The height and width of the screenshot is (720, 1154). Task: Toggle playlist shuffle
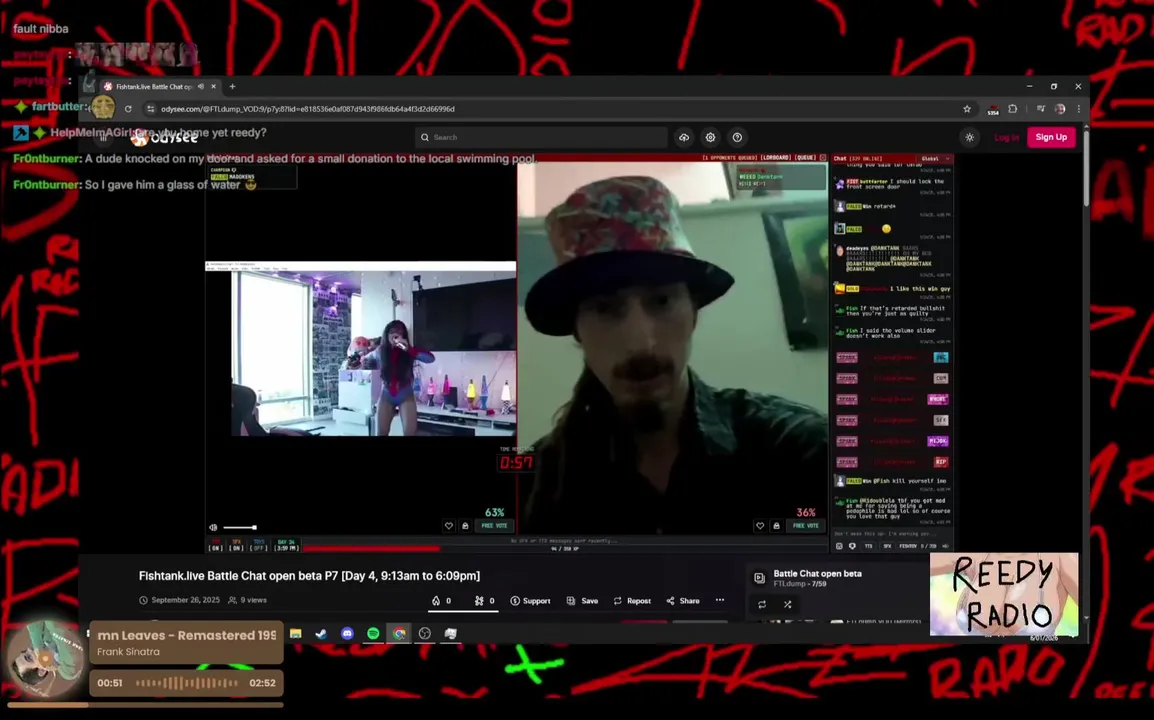coord(787,604)
